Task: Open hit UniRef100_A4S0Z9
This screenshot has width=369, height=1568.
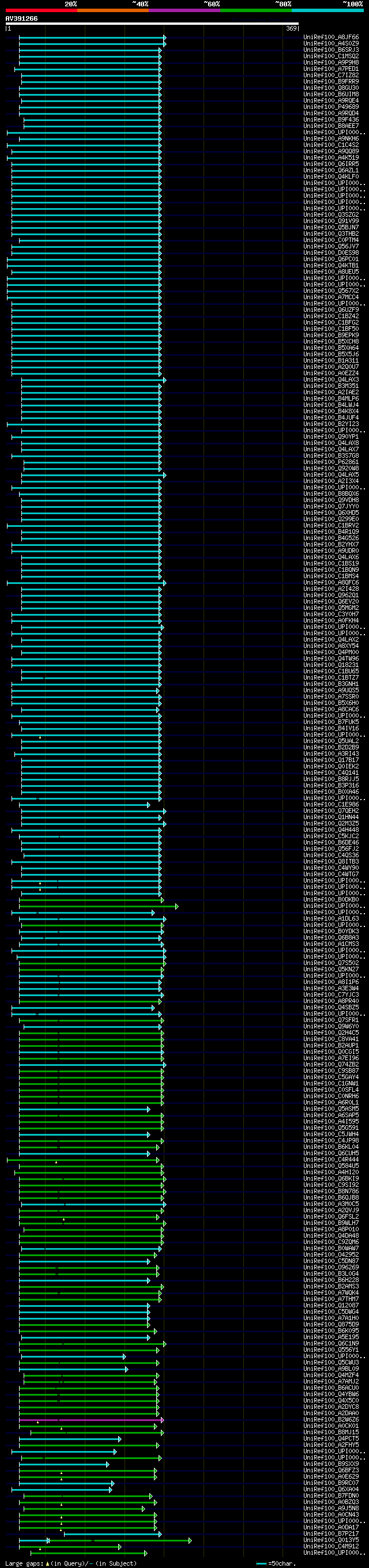Action: 332,44
